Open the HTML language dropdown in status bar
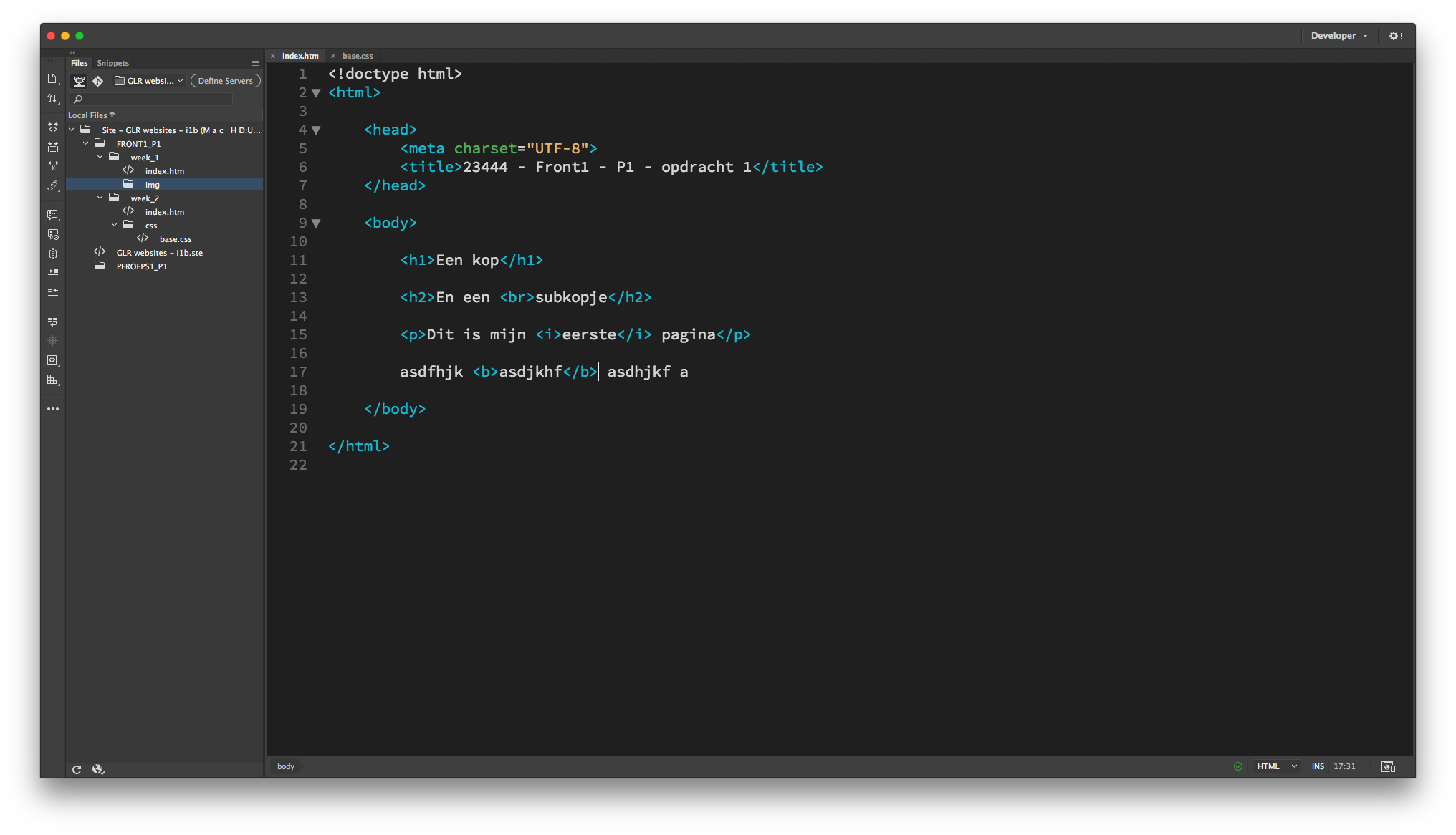This screenshot has width=1456, height=835. [x=1277, y=766]
